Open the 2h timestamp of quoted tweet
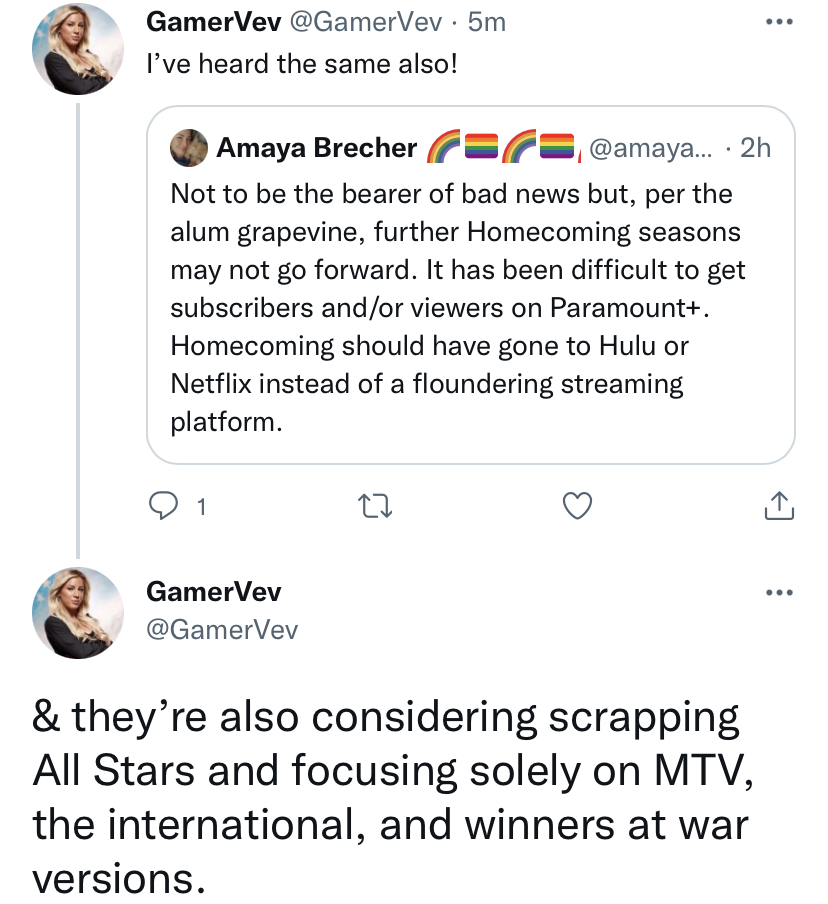 (755, 148)
